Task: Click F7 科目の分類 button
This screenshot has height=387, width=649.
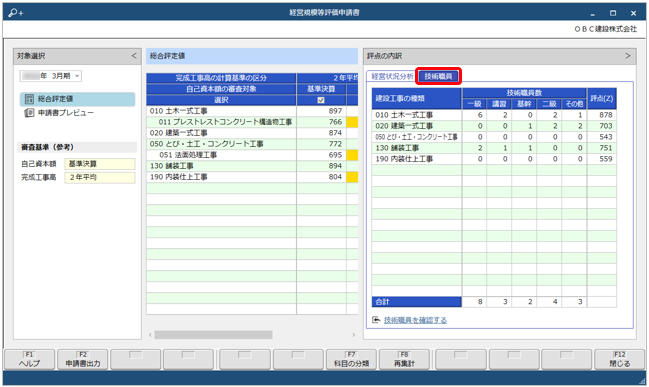Action: [351, 359]
